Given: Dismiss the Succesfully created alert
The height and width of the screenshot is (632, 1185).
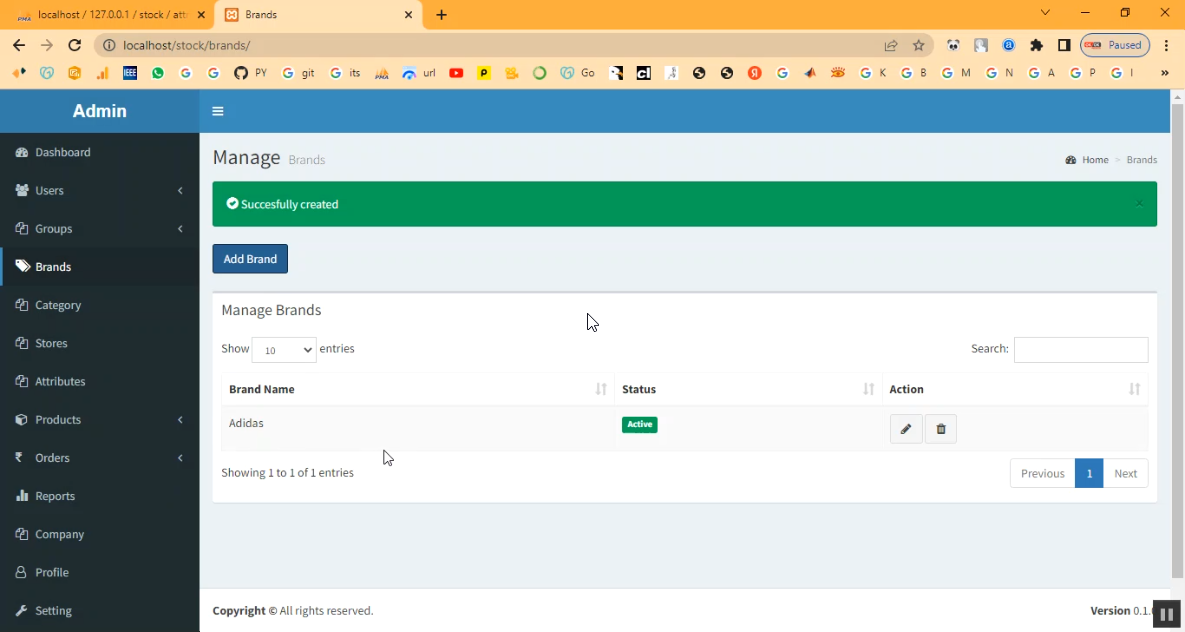Looking at the screenshot, I should pyautogui.click(x=1139, y=203).
